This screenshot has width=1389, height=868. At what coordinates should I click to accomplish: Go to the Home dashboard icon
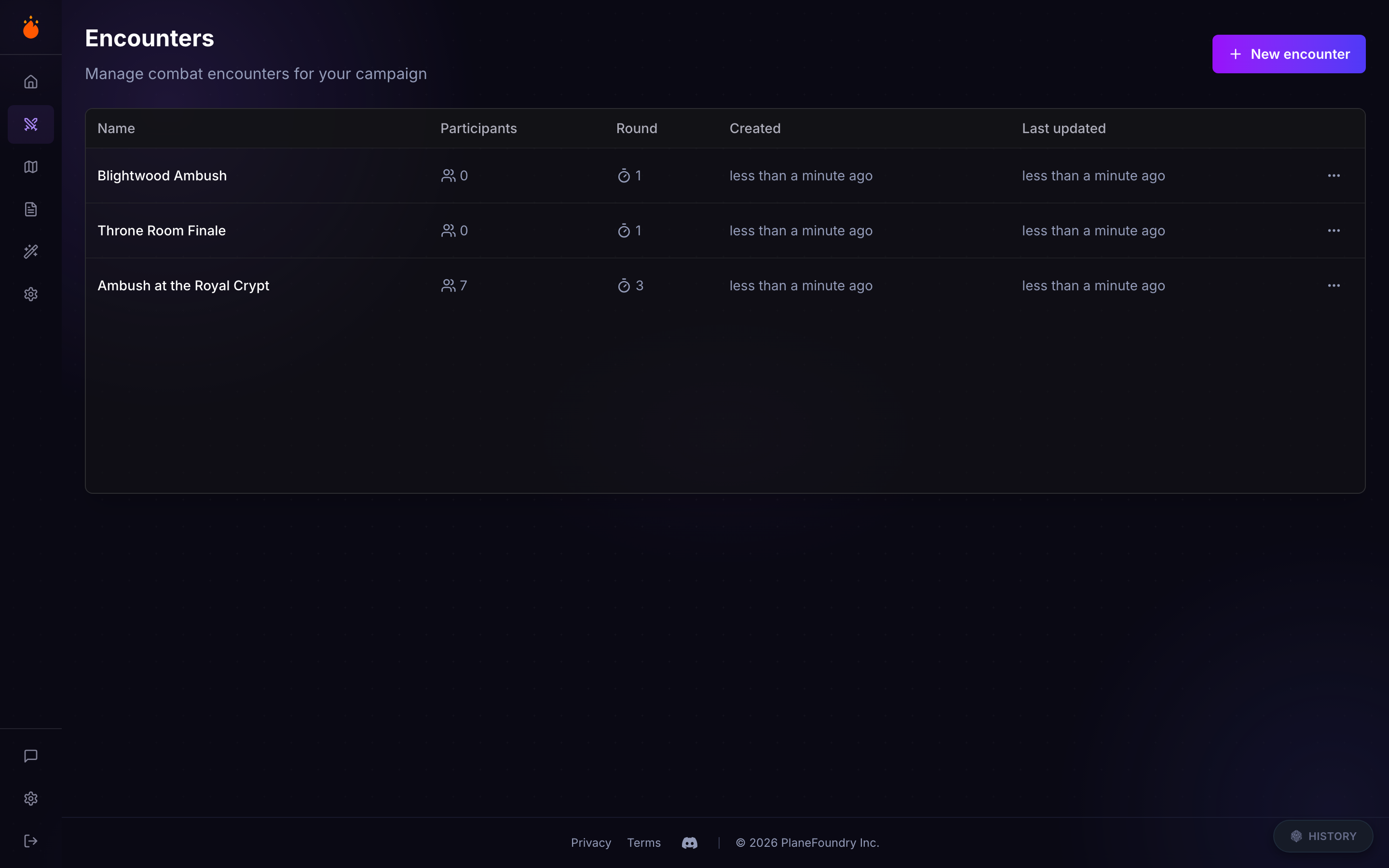(x=31, y=82)
